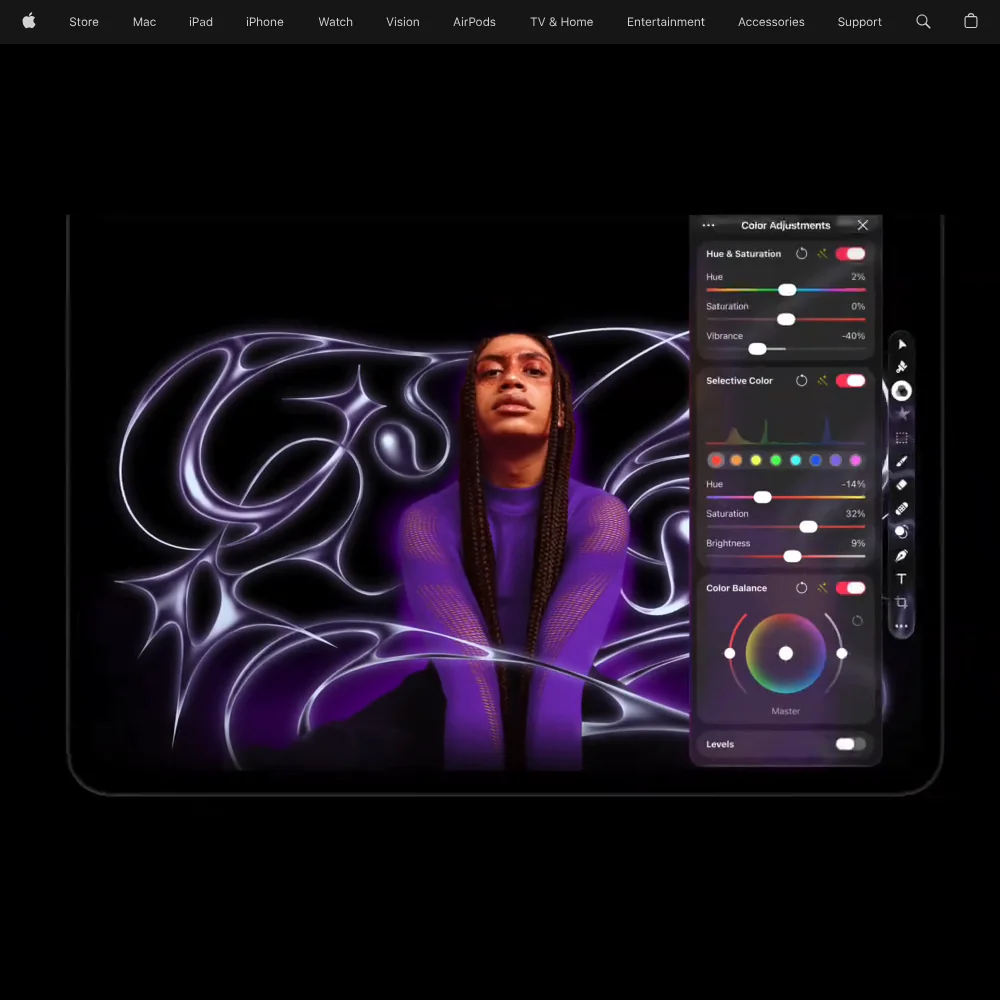The image size is (1000, 1000).
Task: Click the Master label under the color wheel
Action: tap(786, 711)
